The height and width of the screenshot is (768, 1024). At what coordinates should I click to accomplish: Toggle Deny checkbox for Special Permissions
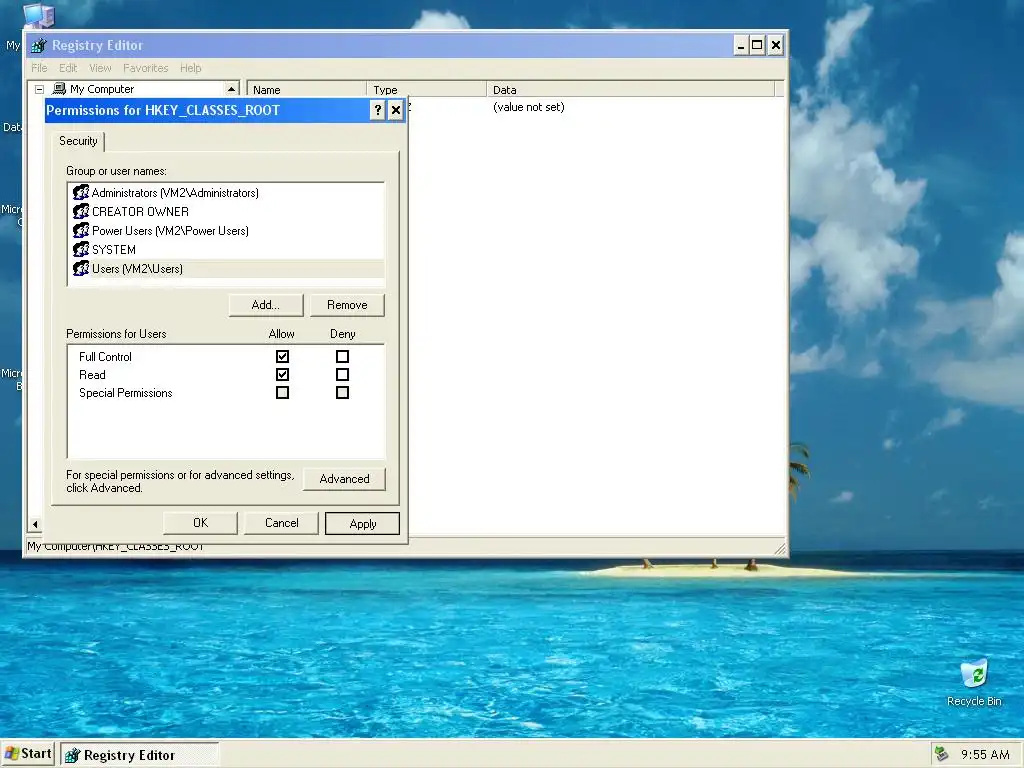pyautogui.click(x=342, y=392)
